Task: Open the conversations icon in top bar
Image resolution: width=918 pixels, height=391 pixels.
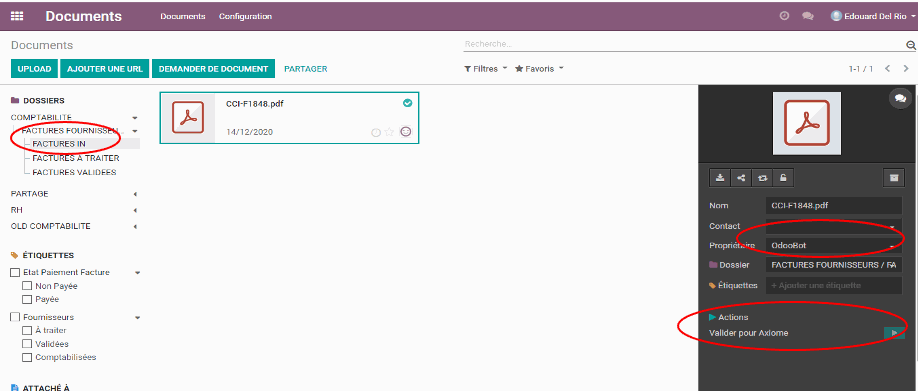Action: click(808, 16)
